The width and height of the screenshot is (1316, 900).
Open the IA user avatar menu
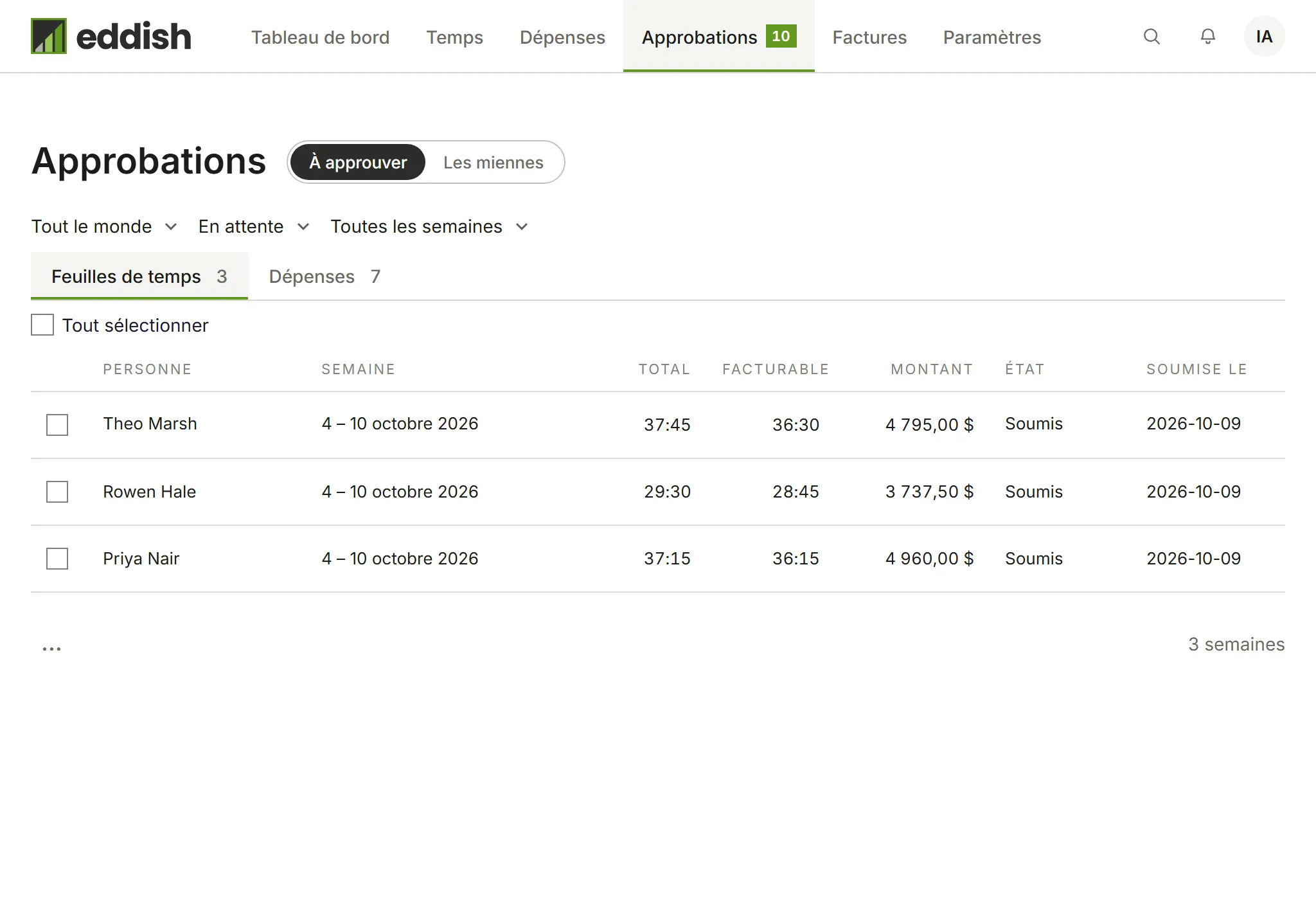[x=1264, y=37]
